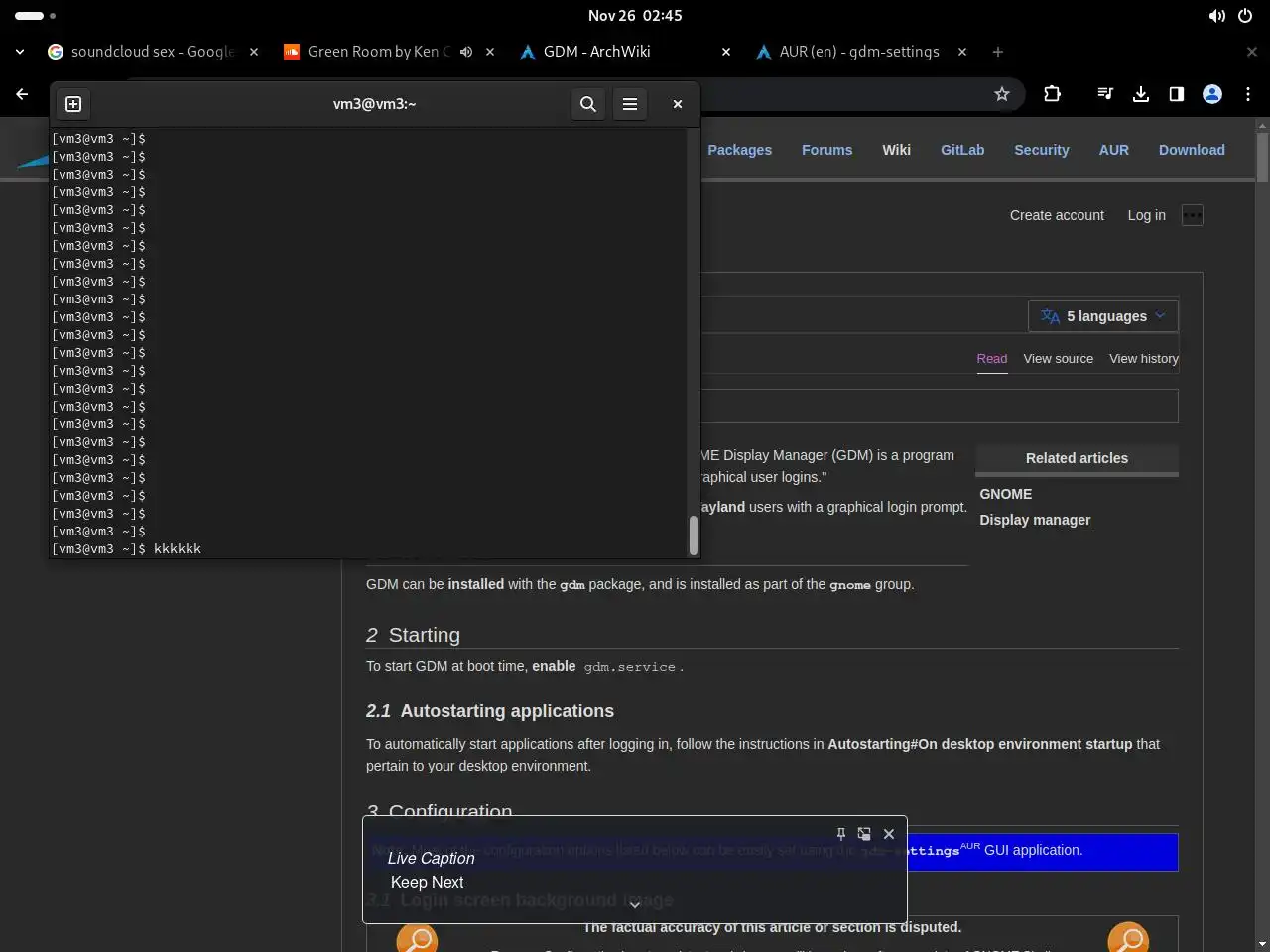Open AUR in Arch navigation

coord(1114,150)
